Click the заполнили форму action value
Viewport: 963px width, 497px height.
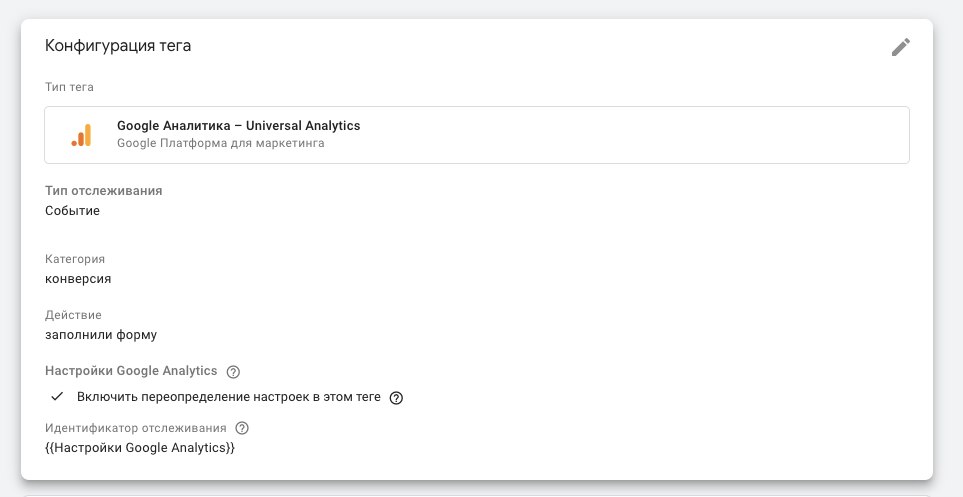tap(101, 335)
